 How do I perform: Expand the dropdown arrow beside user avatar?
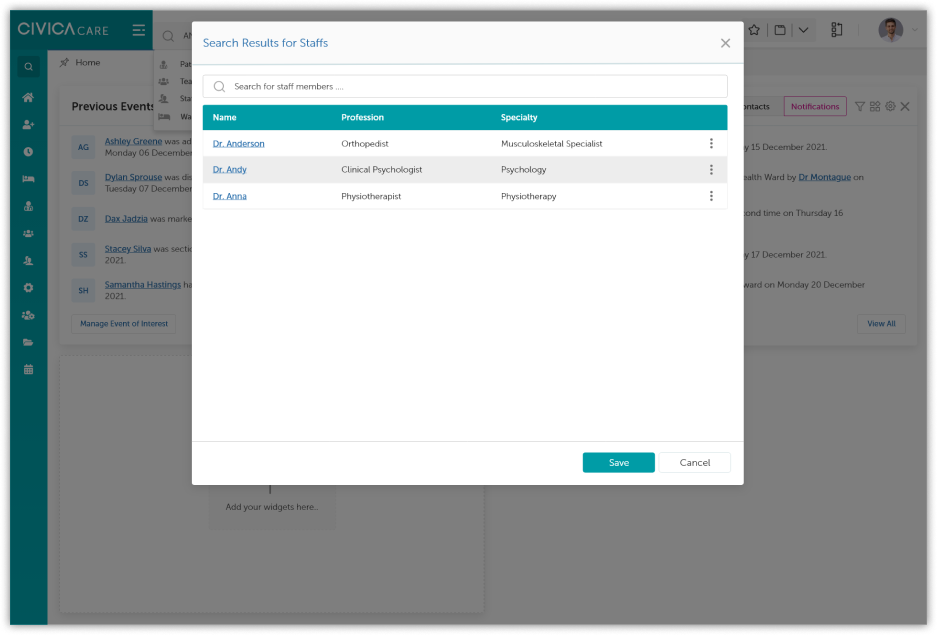click(x=914, y=30)
